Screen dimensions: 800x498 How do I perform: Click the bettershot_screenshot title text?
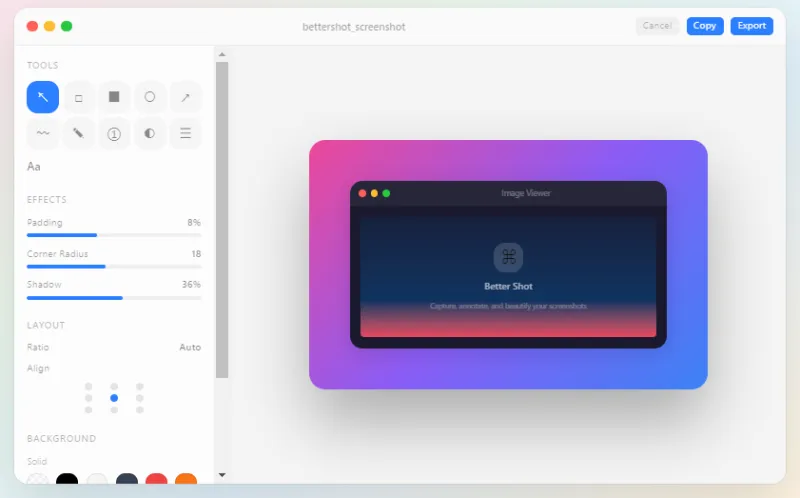[354, 27]
